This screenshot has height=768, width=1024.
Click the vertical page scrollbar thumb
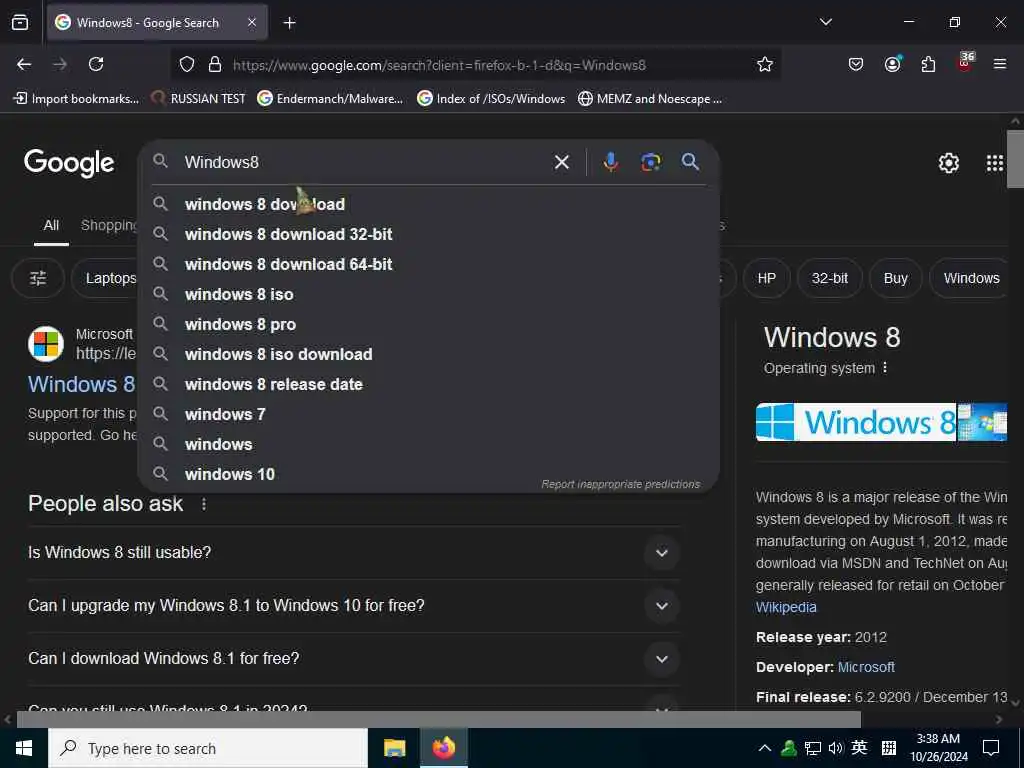coord(1015,159)
